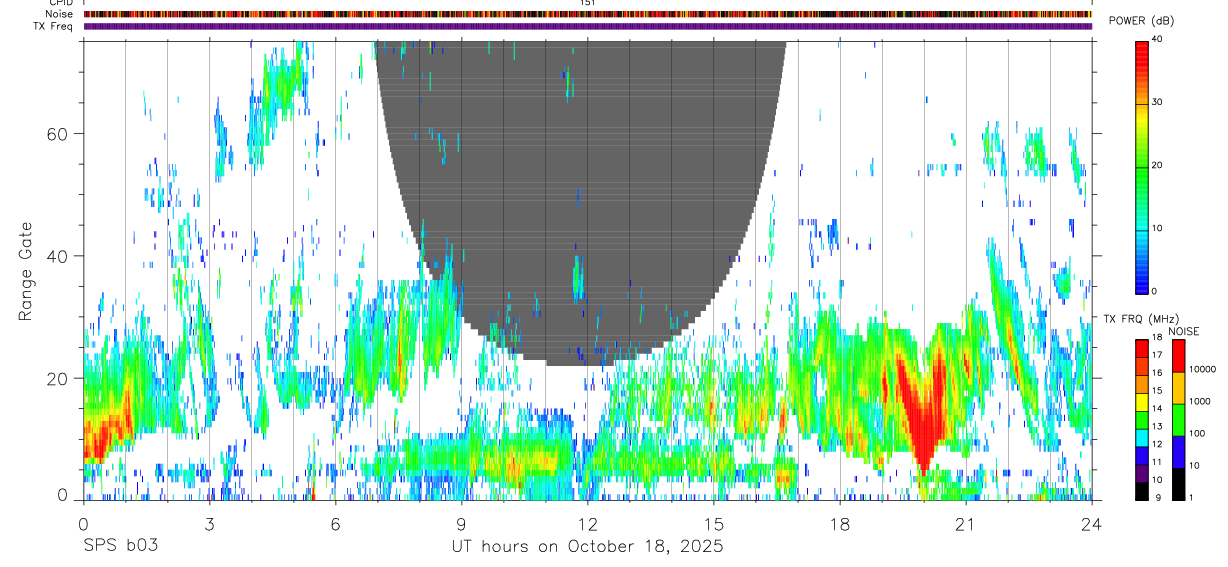The height and width of the screenshot is (567, 1228).
Task: Click the green segment of NOISE legend
Action: click(1179, 420)
